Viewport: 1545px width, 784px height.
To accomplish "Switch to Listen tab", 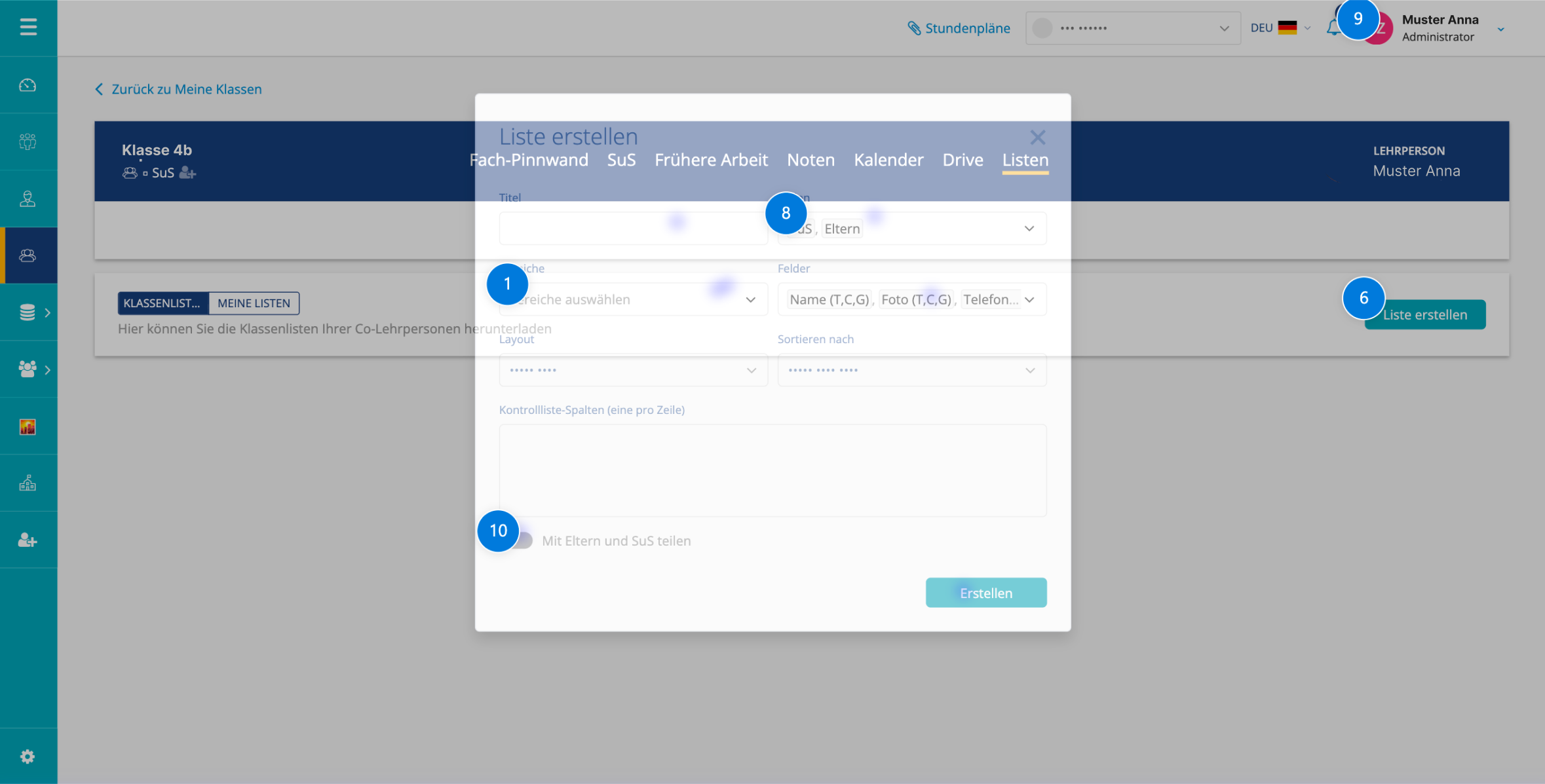I will 1025,160.
